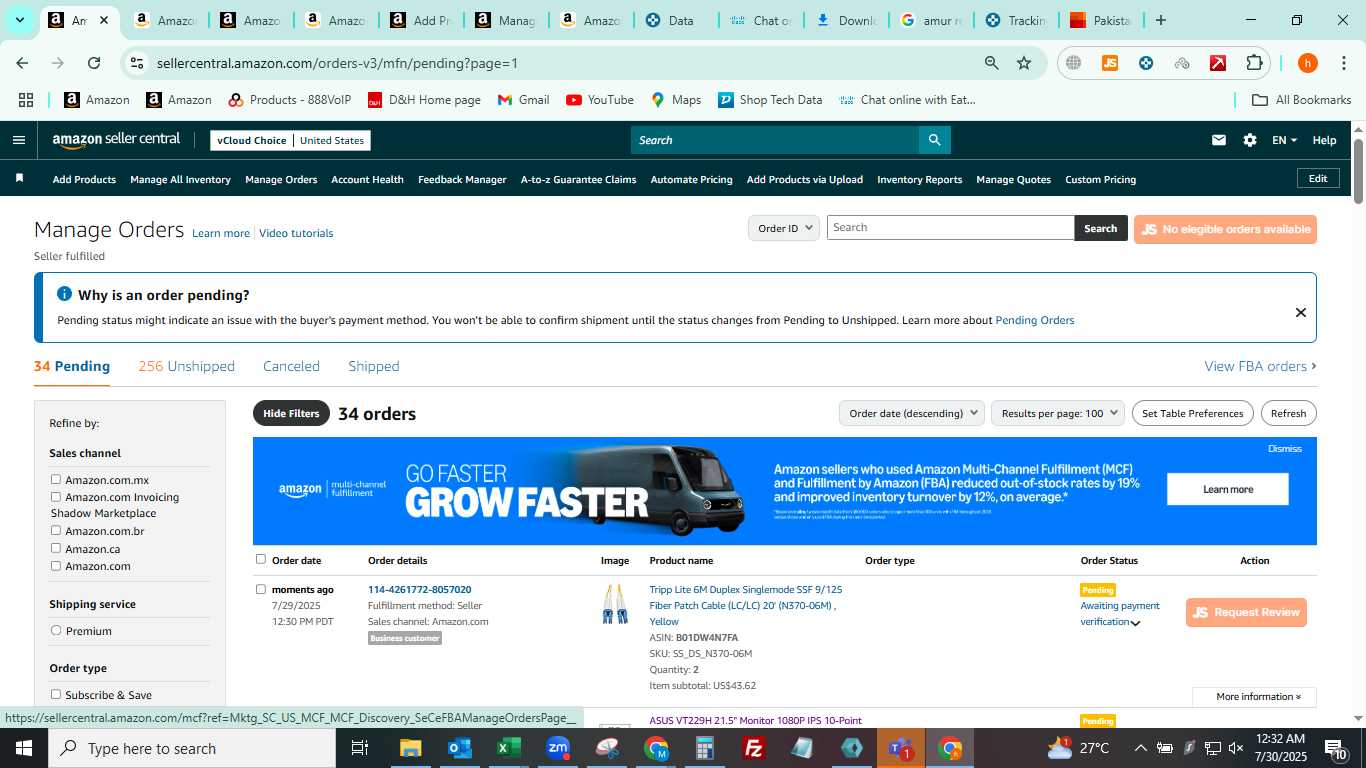
Task: Click the header search magnifier button
Action: pyautogui.click(x=934, y=140)
